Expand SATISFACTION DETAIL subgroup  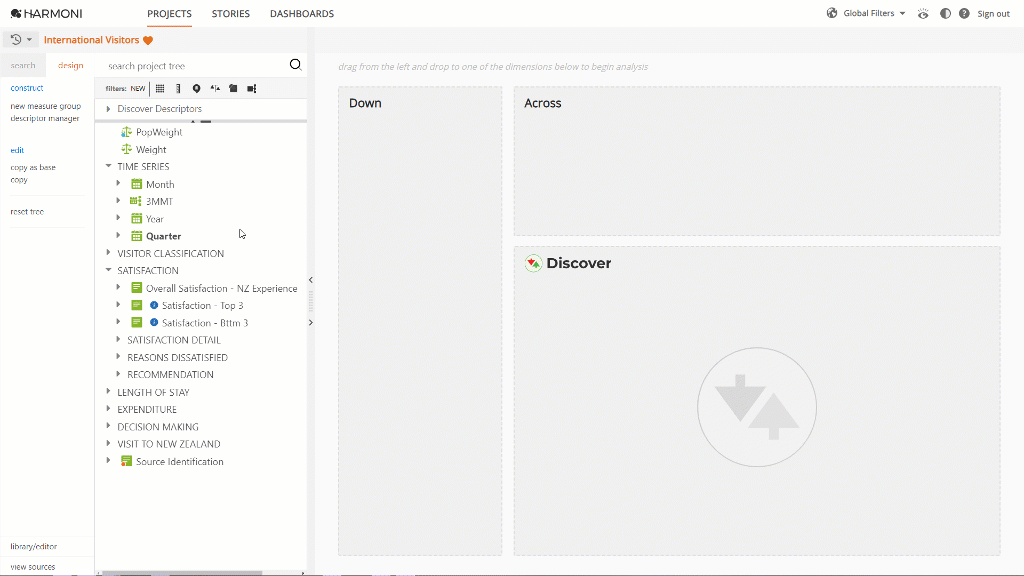pyautogui.click(x=118, y=339)
